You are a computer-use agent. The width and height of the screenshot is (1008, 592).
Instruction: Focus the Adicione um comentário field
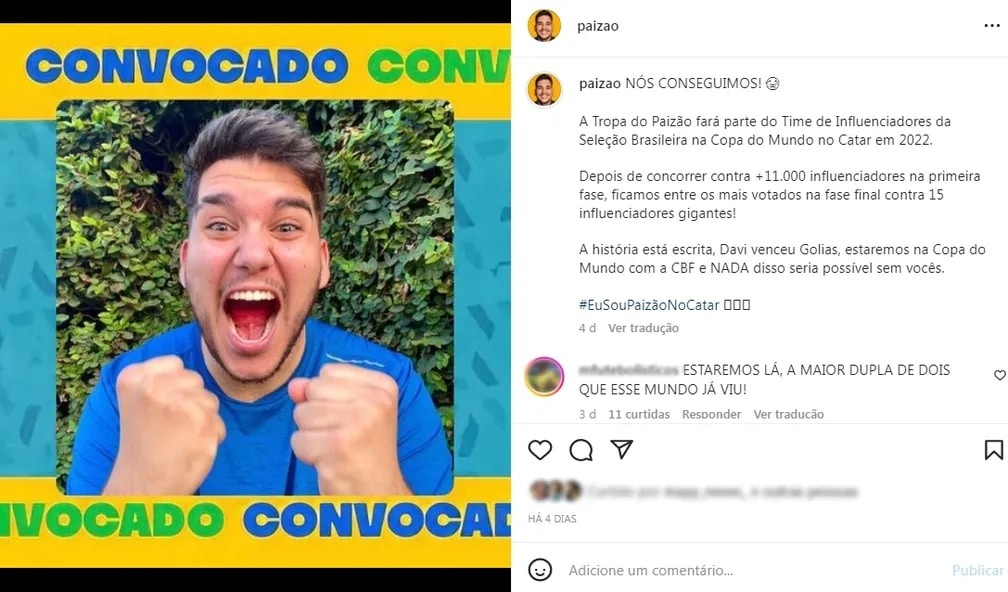[752, 570]
